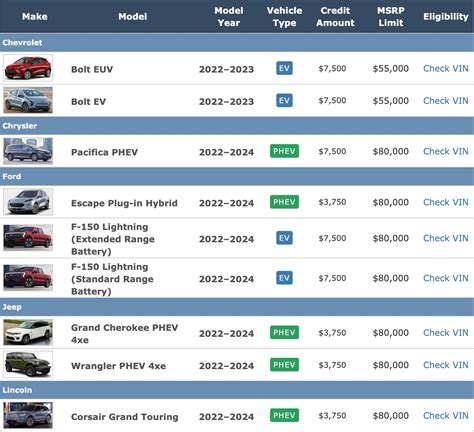Click EV badge for F-150 Lightning Extended Range
Viewport: 474px width, 432px height.
[284, 238]
